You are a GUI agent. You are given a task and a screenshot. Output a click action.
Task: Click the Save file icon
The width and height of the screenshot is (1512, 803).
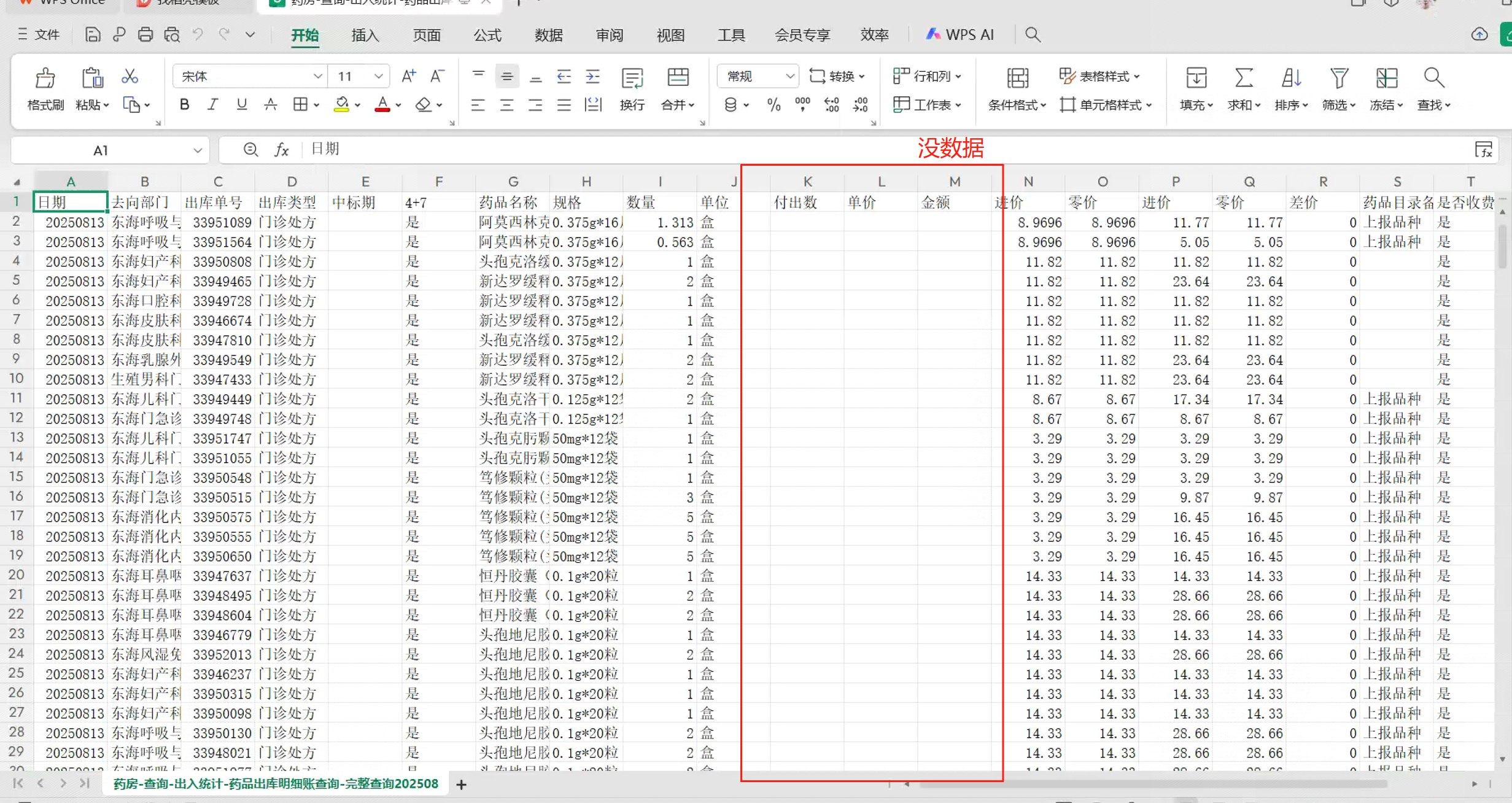(92, 35)
